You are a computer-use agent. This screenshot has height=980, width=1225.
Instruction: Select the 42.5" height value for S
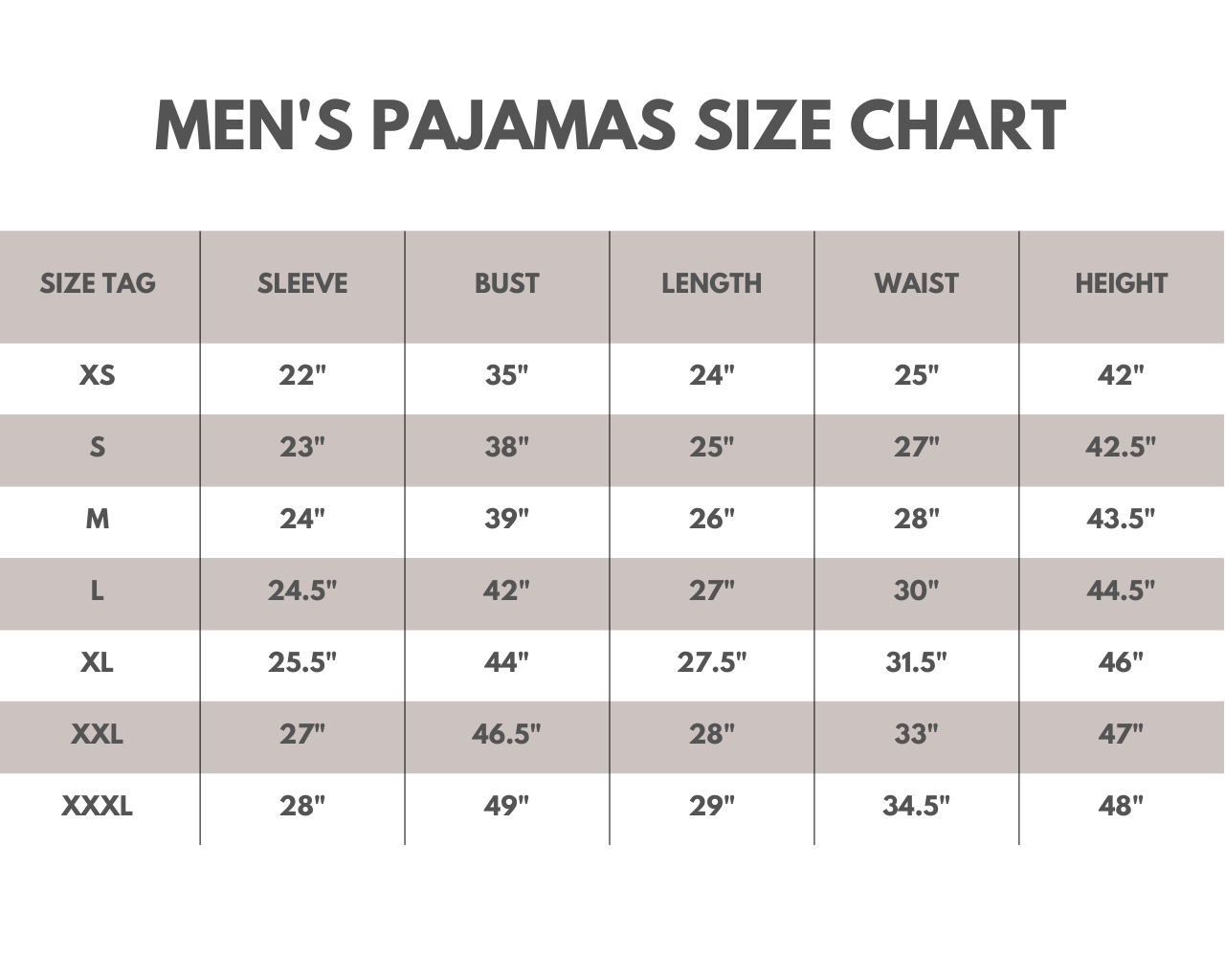pyautogui.click(x=1121, y=447)
